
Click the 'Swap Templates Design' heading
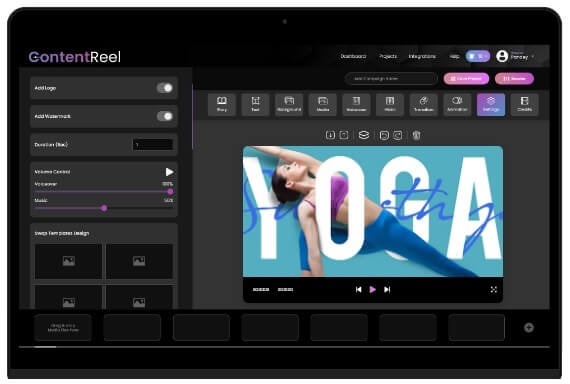pyautogui.click(x=62, y=233)
